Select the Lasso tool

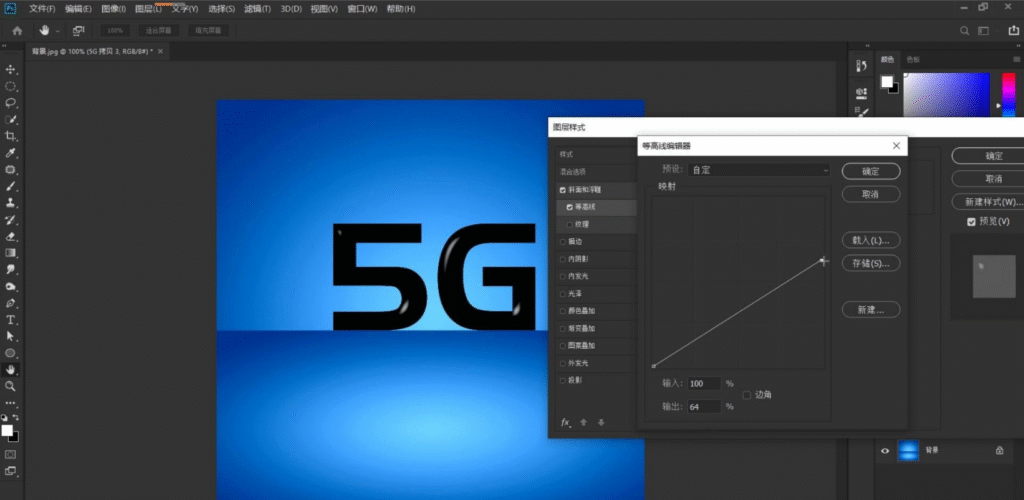10,103
